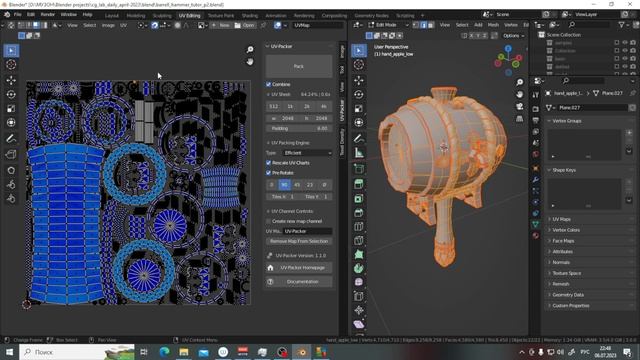Select the Move tool in 3D viewport

pos(359,80)
